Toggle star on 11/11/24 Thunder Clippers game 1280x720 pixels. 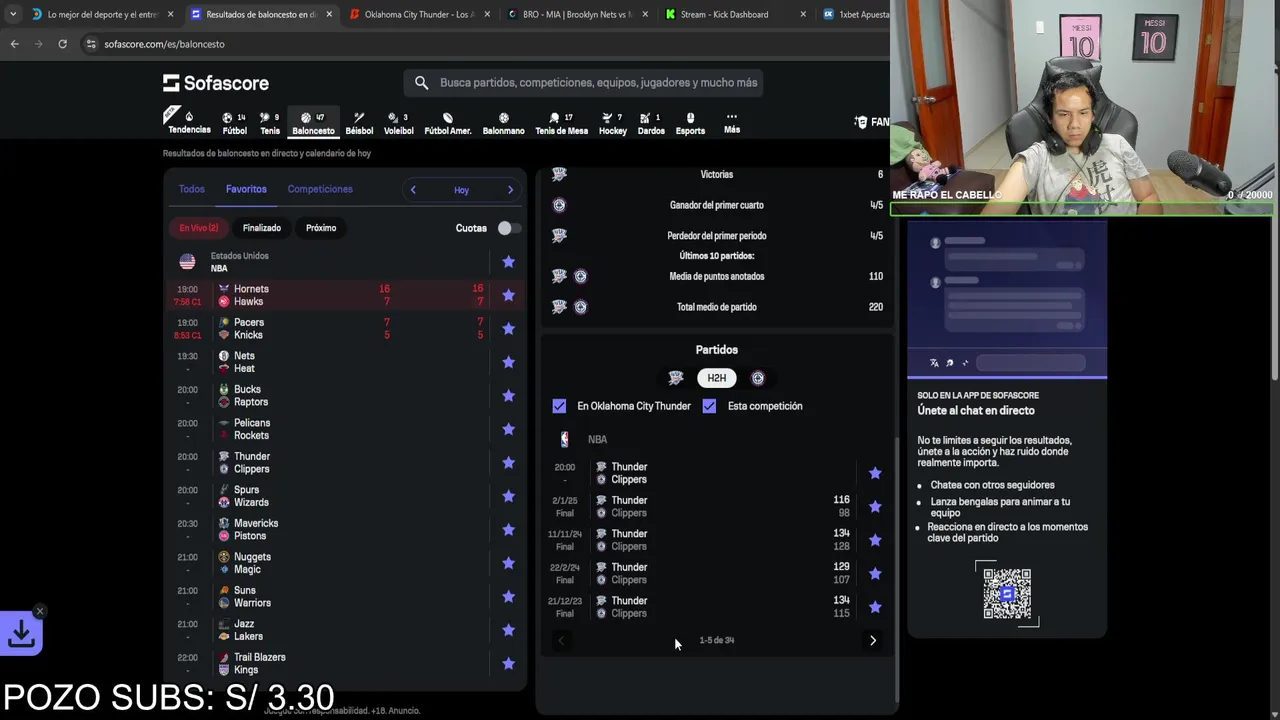(875, 540)
